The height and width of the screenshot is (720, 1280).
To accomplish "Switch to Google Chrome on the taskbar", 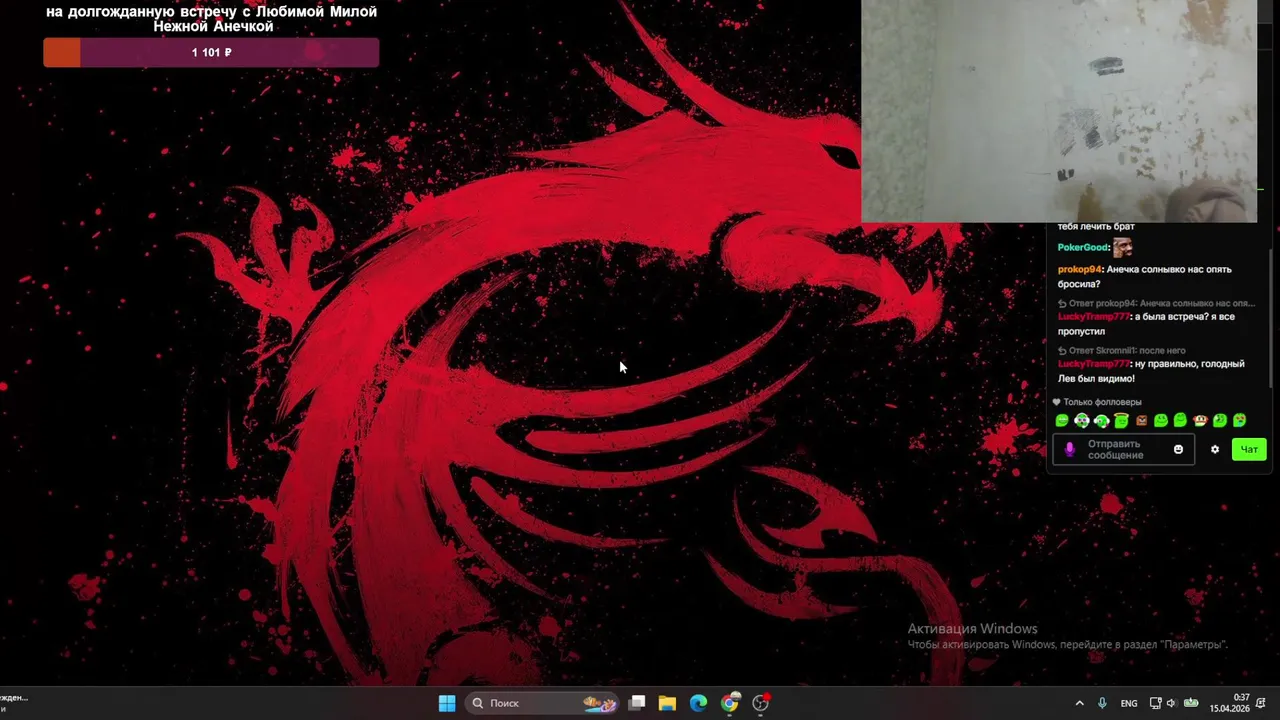I will coord(730,703).
